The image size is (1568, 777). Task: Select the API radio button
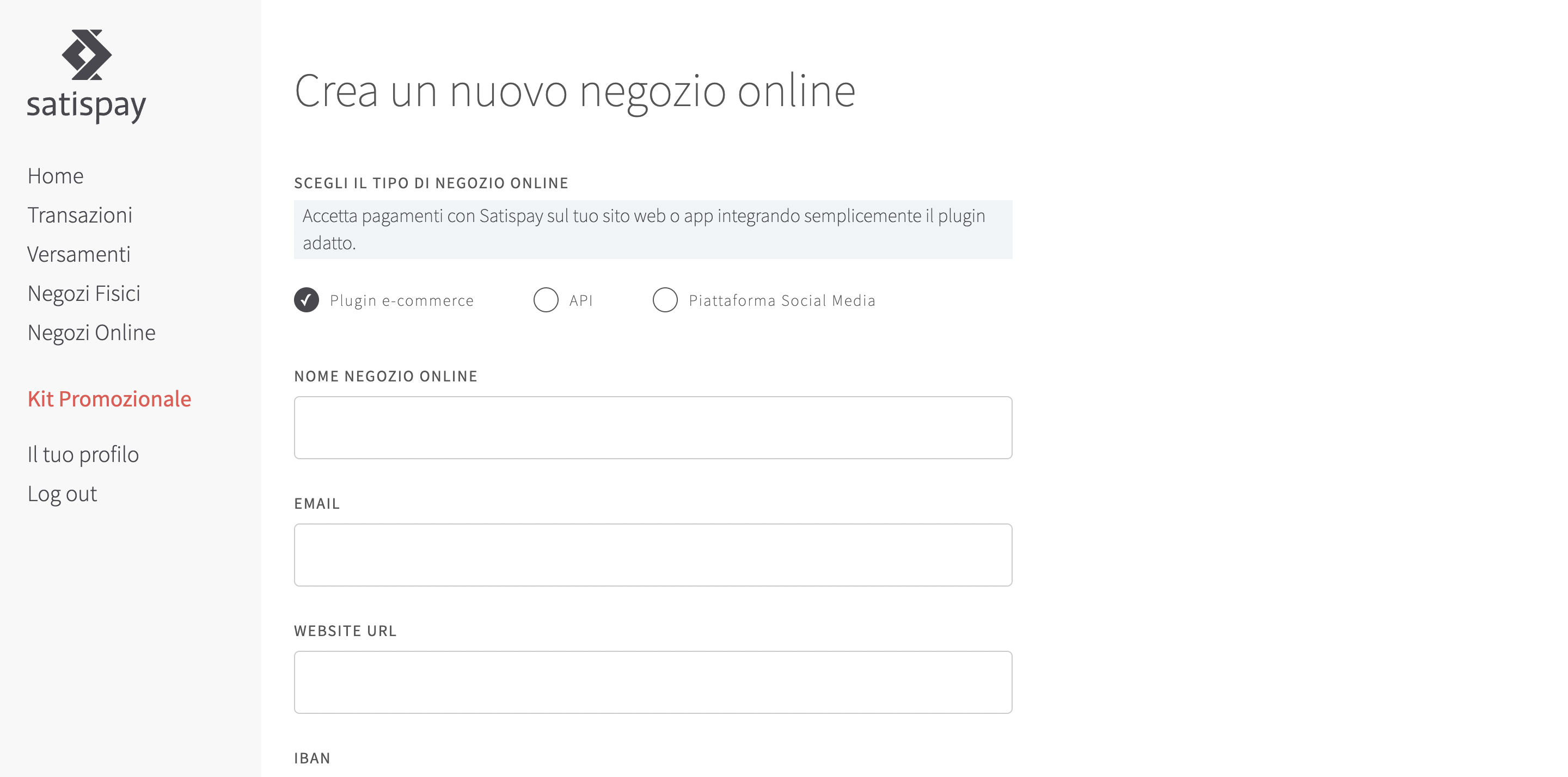point(546,300)
